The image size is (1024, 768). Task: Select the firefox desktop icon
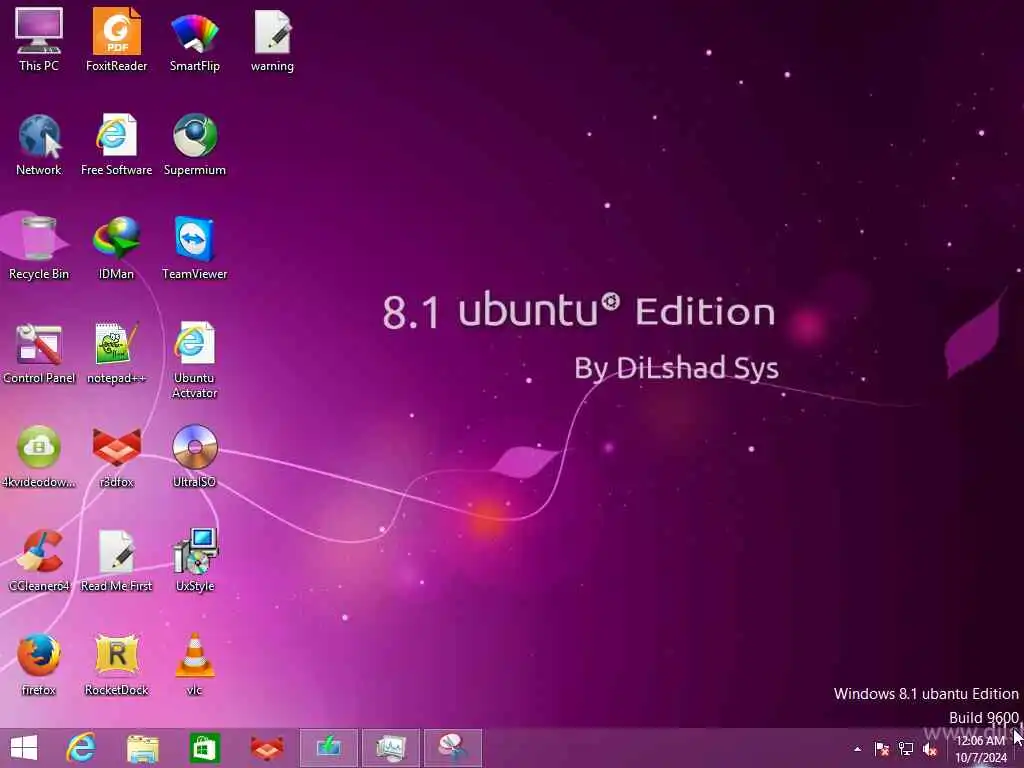tap(39, 664)
